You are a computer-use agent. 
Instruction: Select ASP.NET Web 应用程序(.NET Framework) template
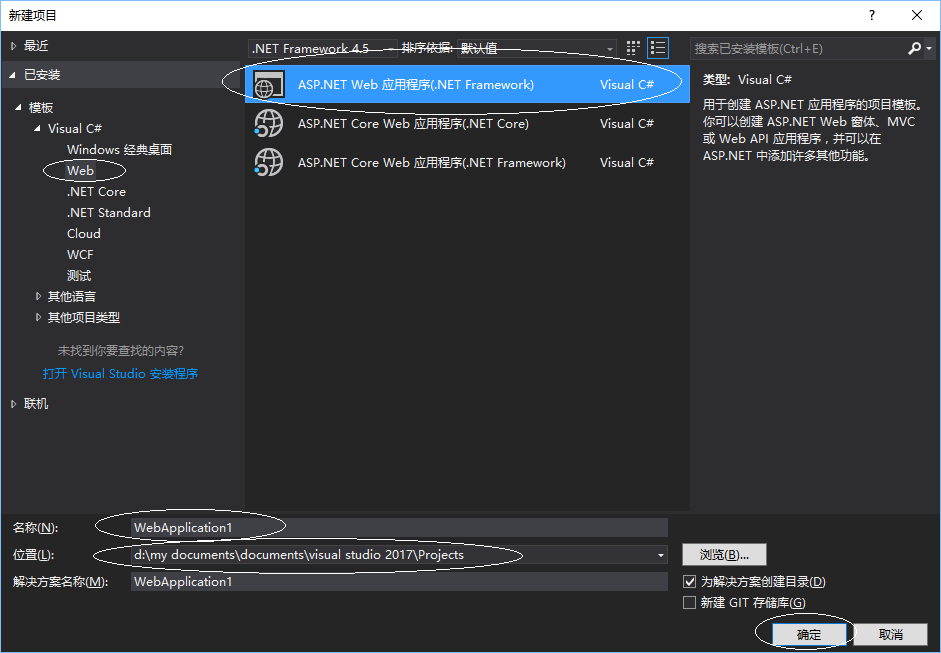coord(467,85)
